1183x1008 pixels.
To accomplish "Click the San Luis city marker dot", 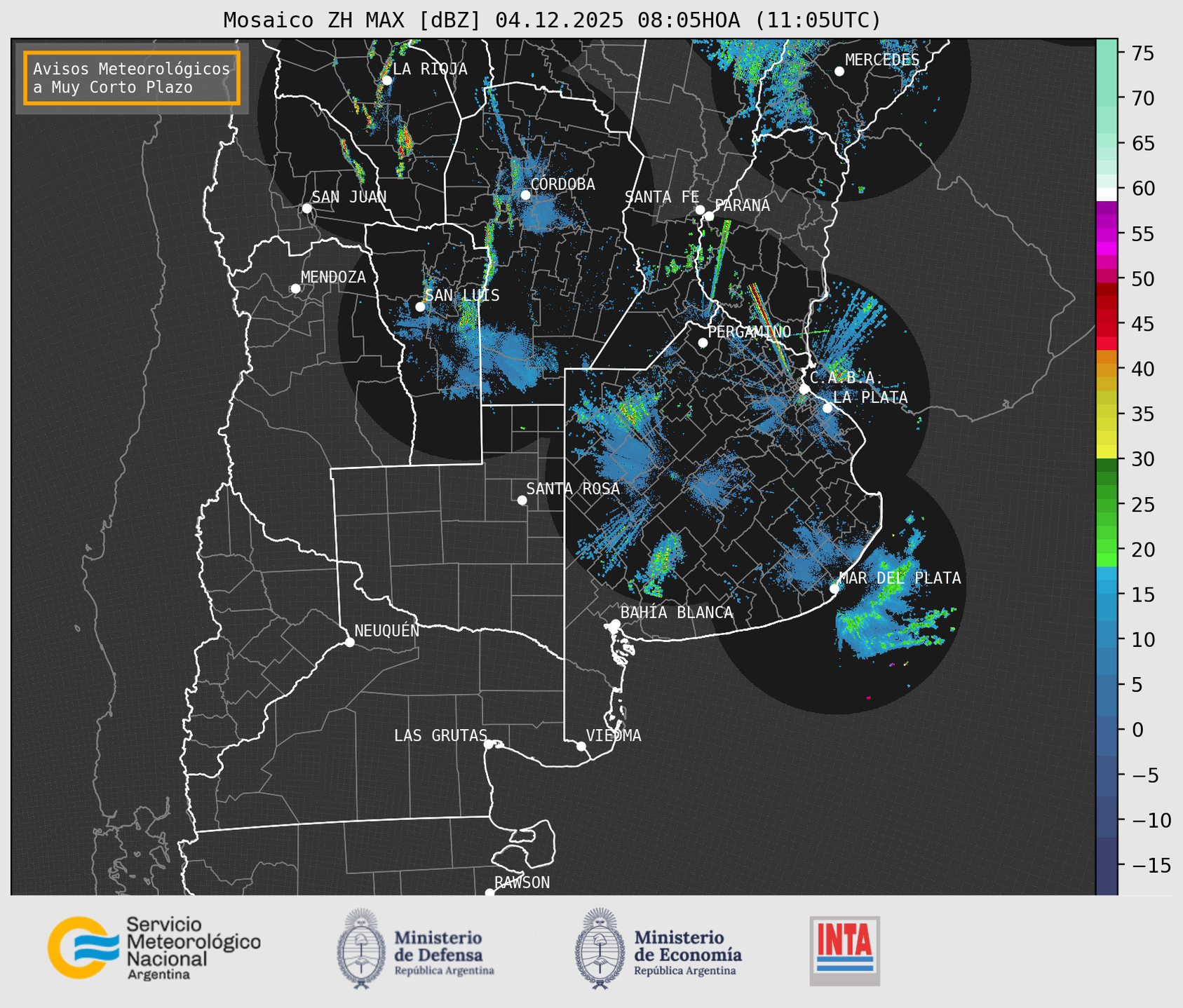I will click(x=420, y=307).
